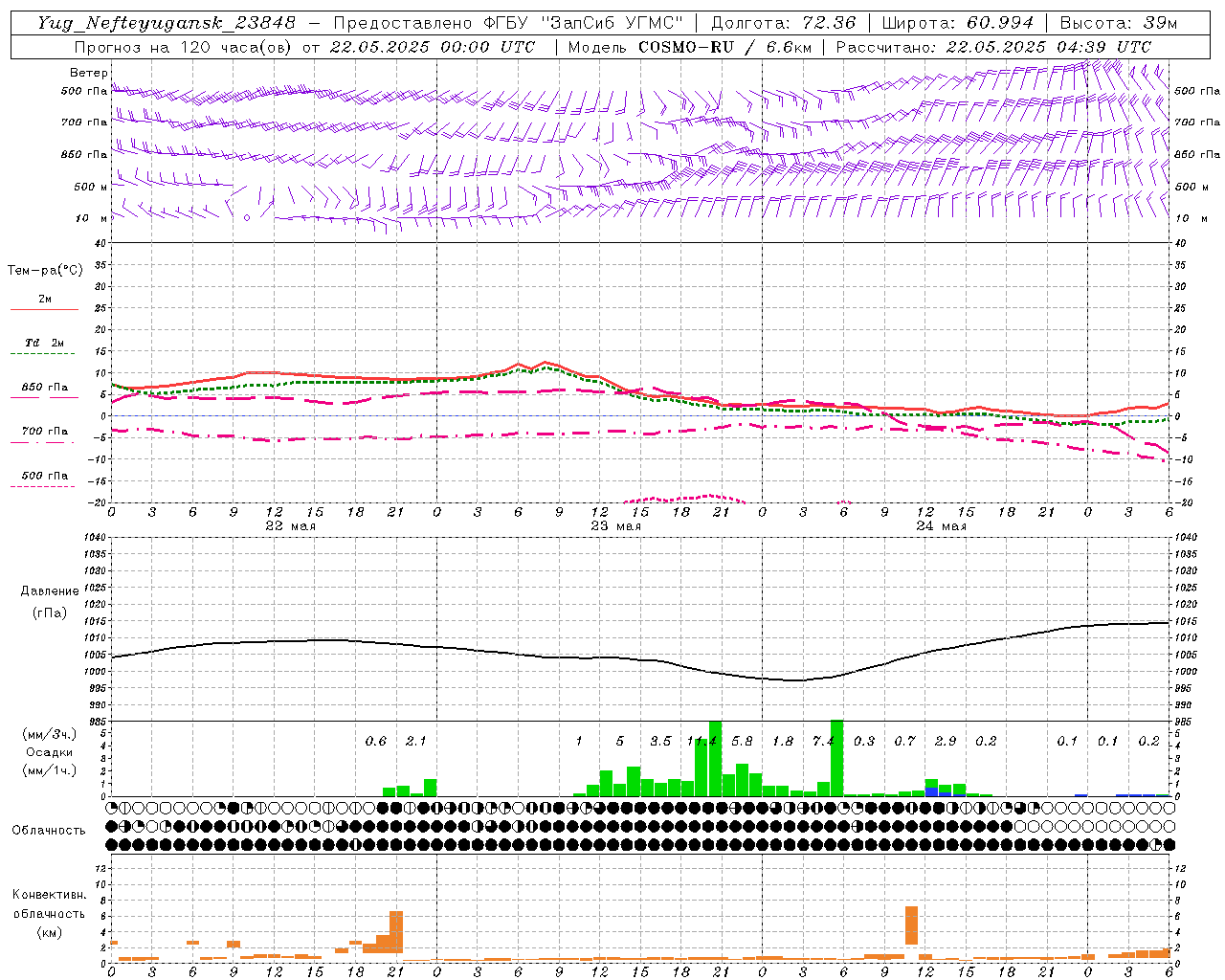Click the 0.3 precipitation total

click(864, 742)
